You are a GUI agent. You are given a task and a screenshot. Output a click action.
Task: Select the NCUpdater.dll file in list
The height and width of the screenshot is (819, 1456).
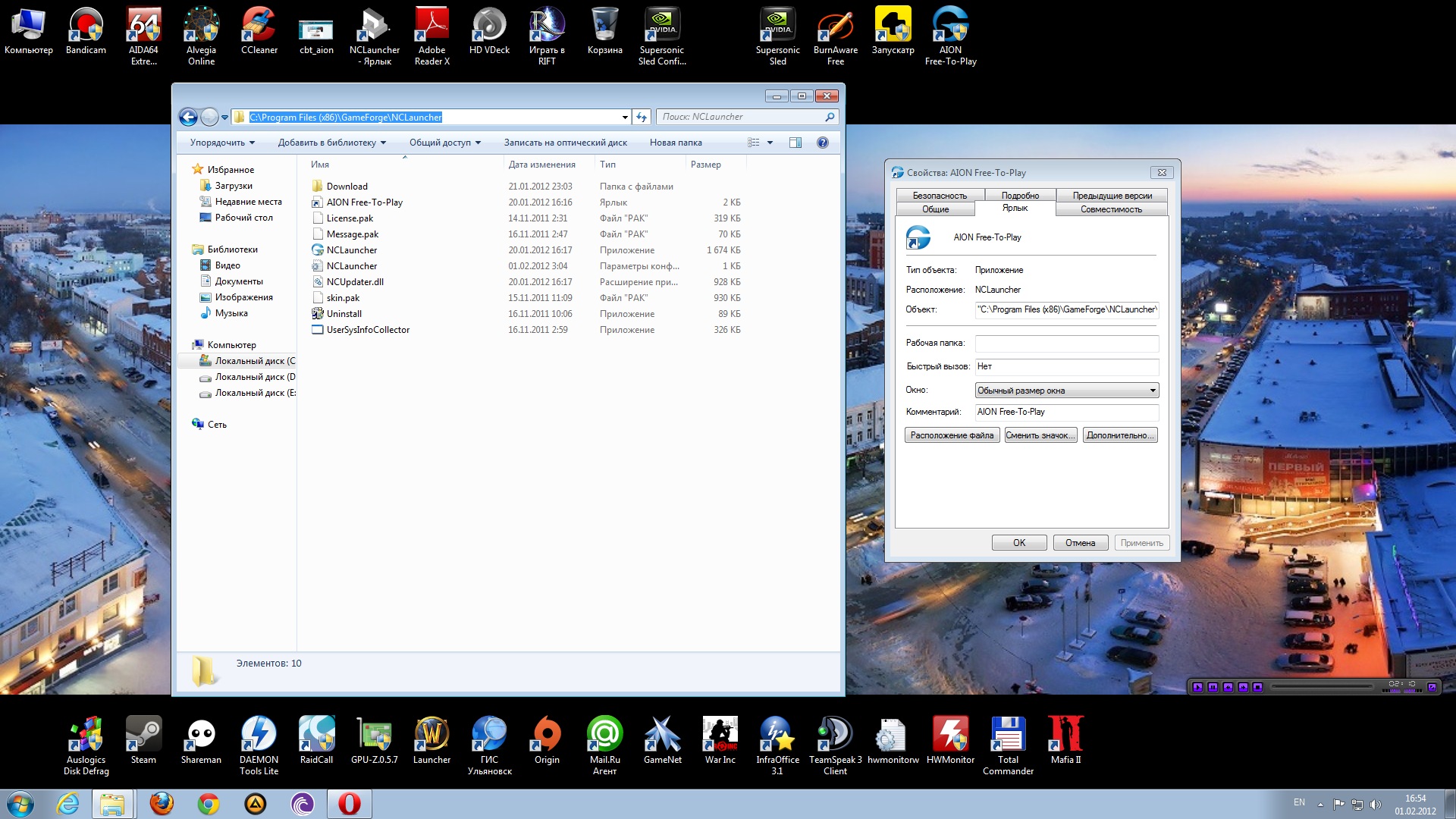point(355,282)
